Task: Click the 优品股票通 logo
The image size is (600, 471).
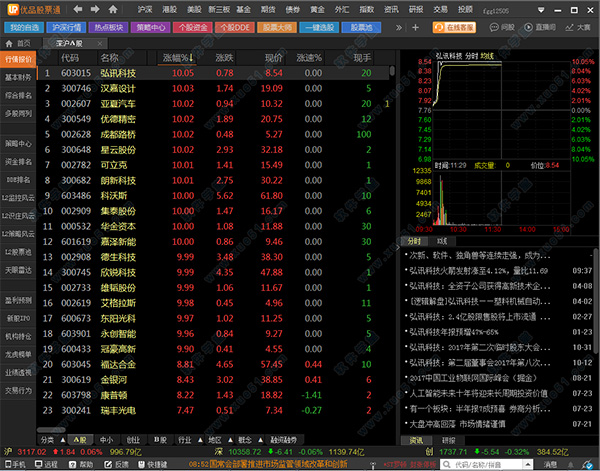Action: (33, 10)
